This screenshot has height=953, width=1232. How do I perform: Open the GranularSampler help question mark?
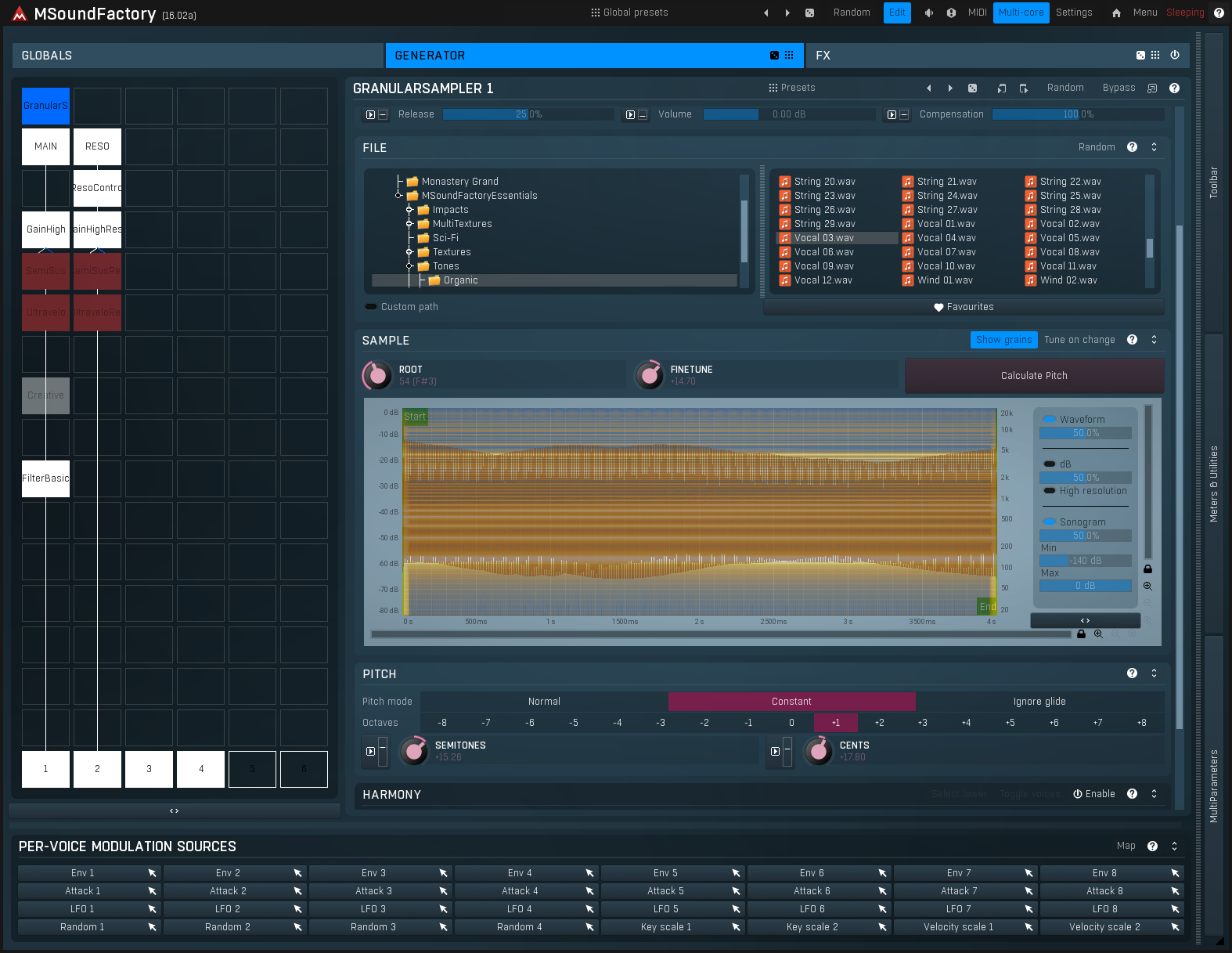[x=1174, y=88]
